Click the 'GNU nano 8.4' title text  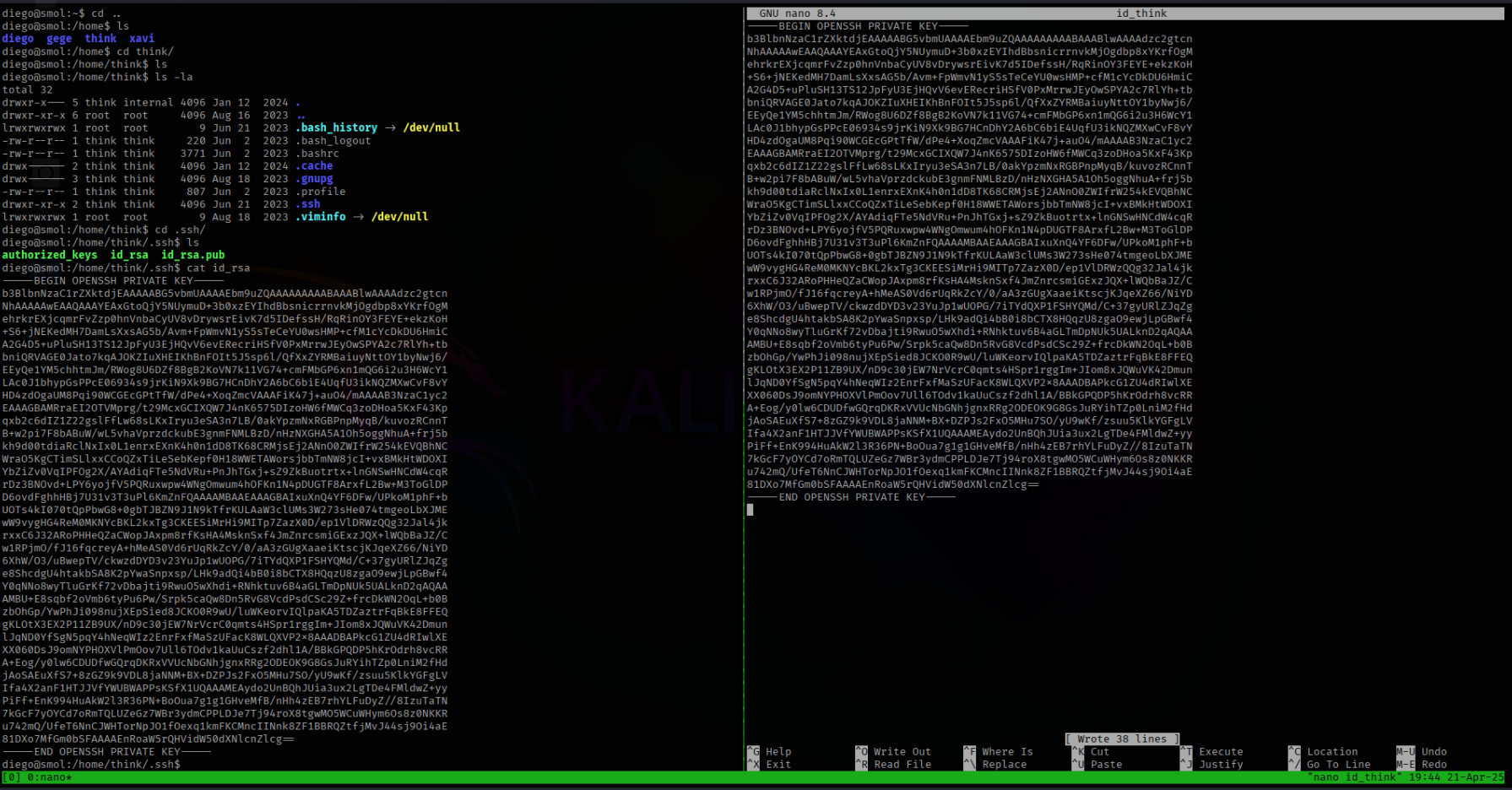click(x=797, y=14)
